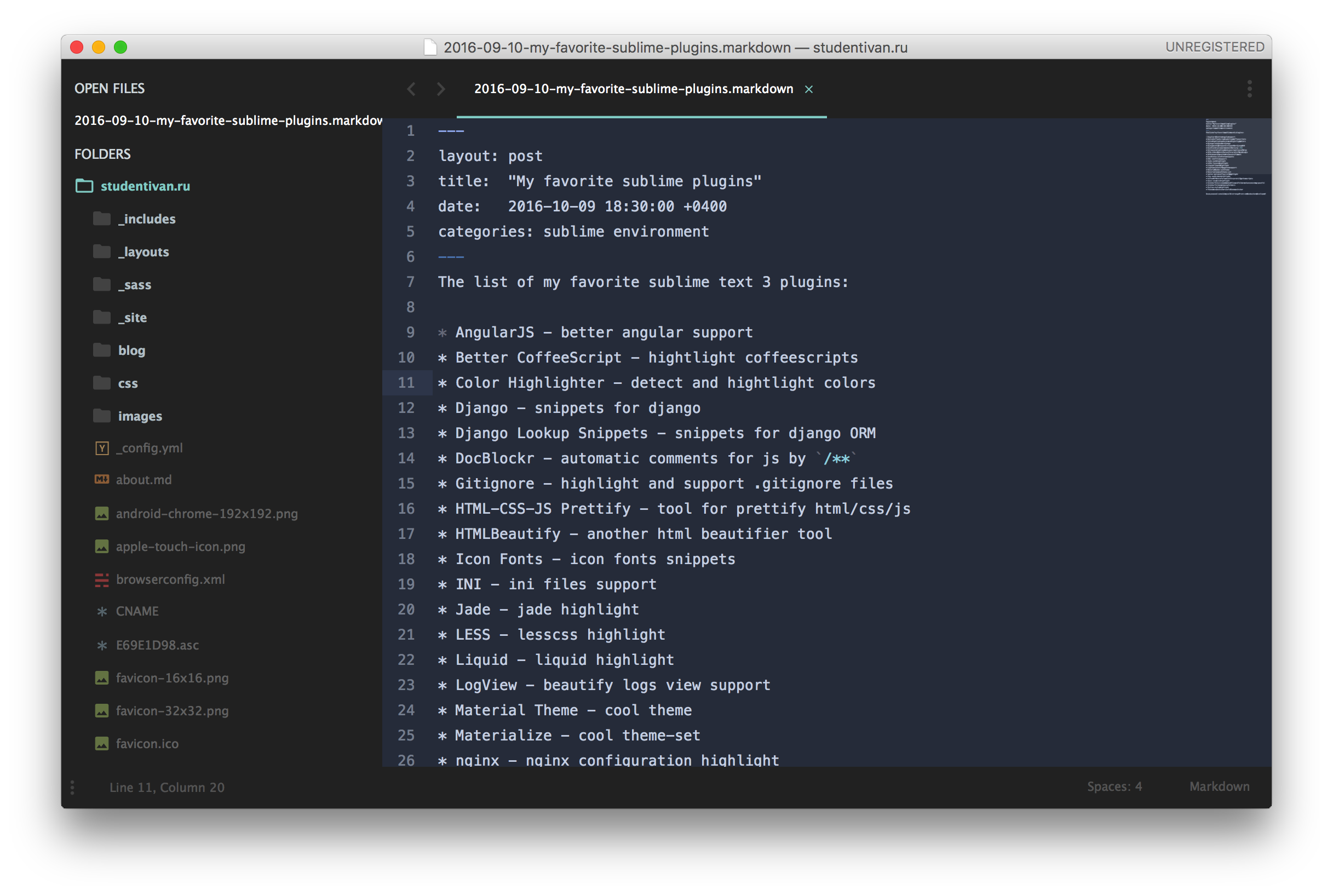Open _config.yml from the sidebar

pyautogui.click(x=150, y=448)
